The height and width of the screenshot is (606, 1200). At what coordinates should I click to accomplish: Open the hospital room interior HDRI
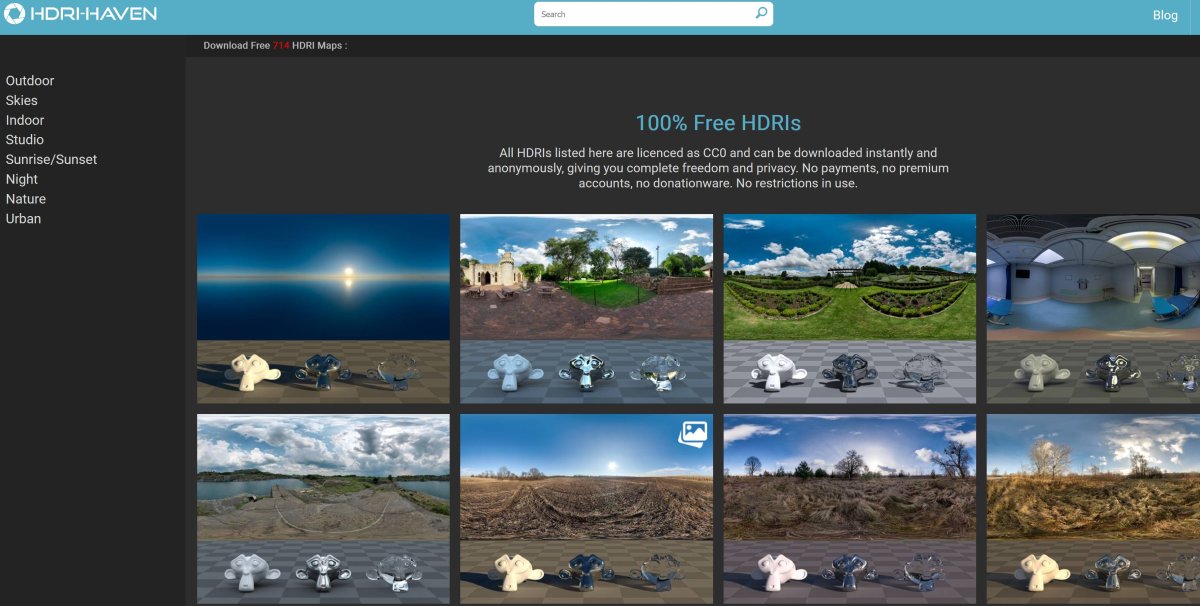[x=1093, y=278]
